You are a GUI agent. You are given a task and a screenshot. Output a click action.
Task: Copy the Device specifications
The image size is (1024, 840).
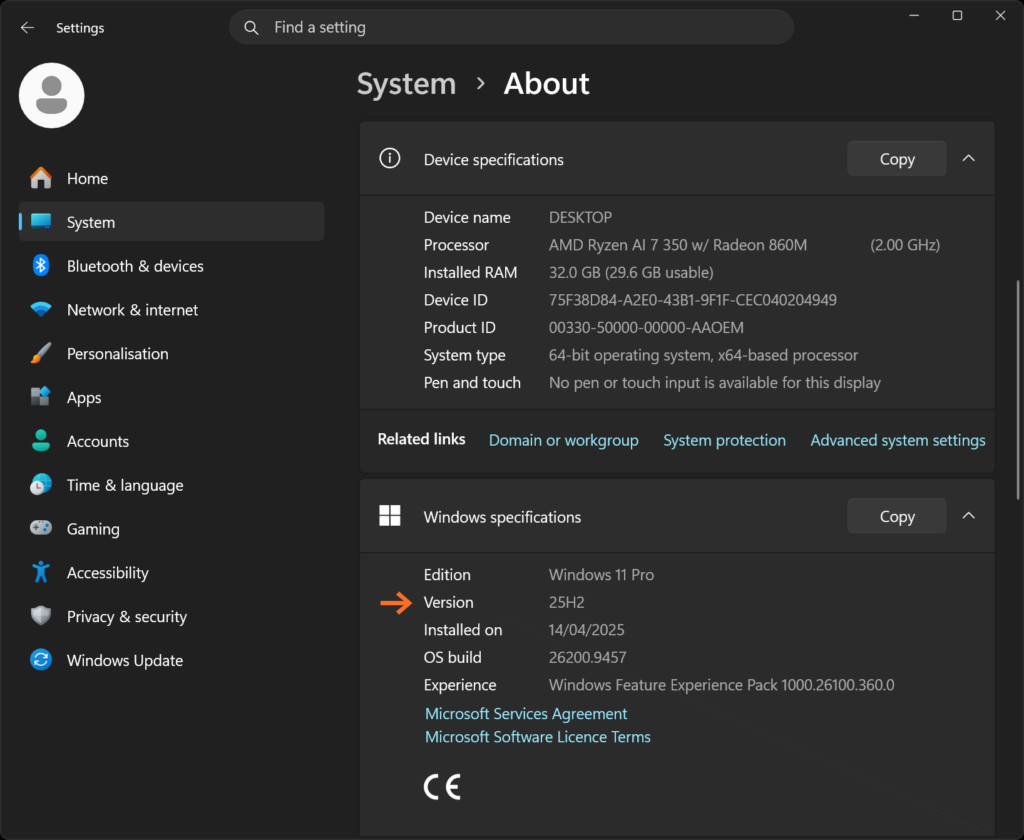[897, 159]
